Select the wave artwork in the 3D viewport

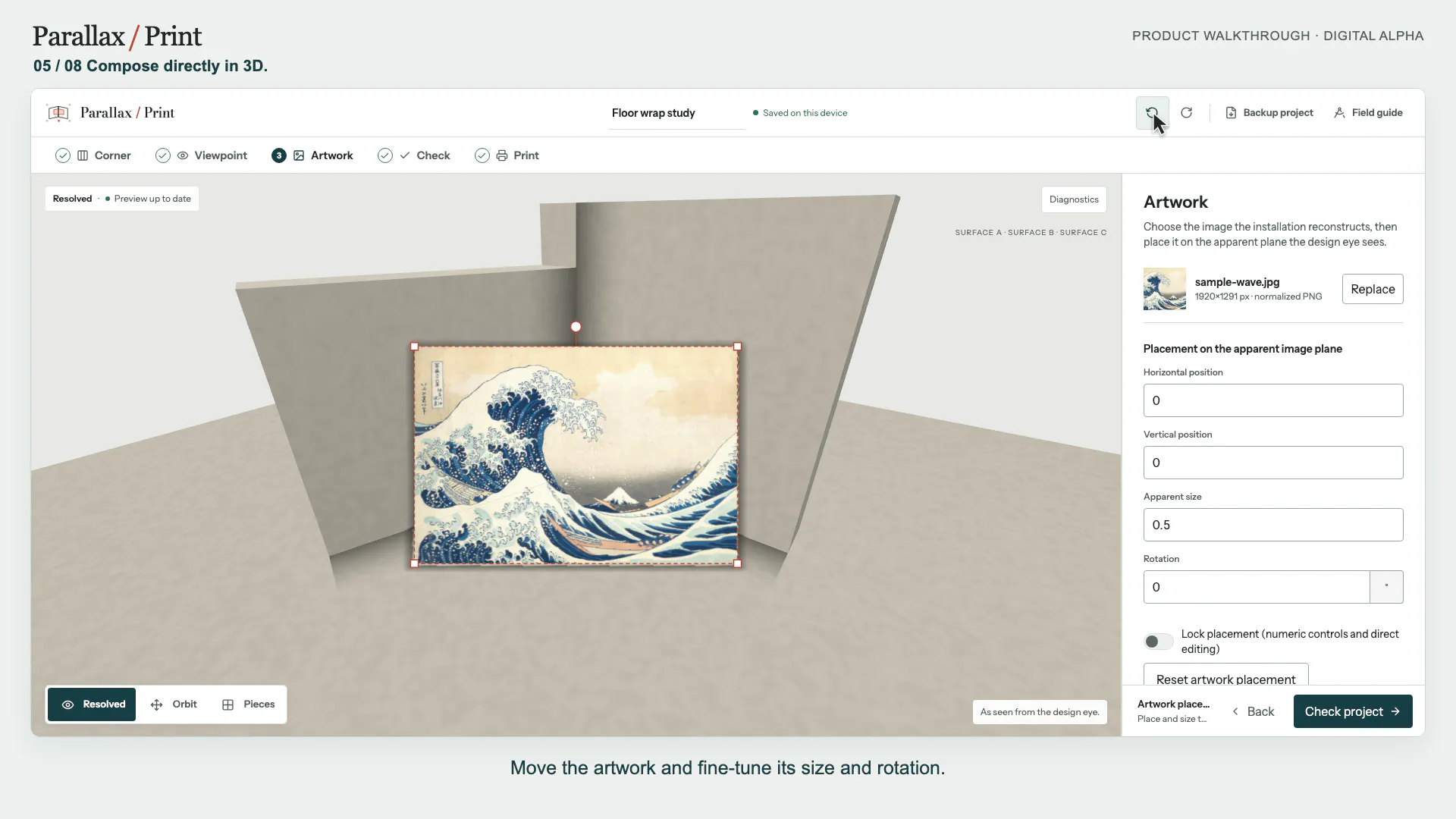tap(576, 455)
